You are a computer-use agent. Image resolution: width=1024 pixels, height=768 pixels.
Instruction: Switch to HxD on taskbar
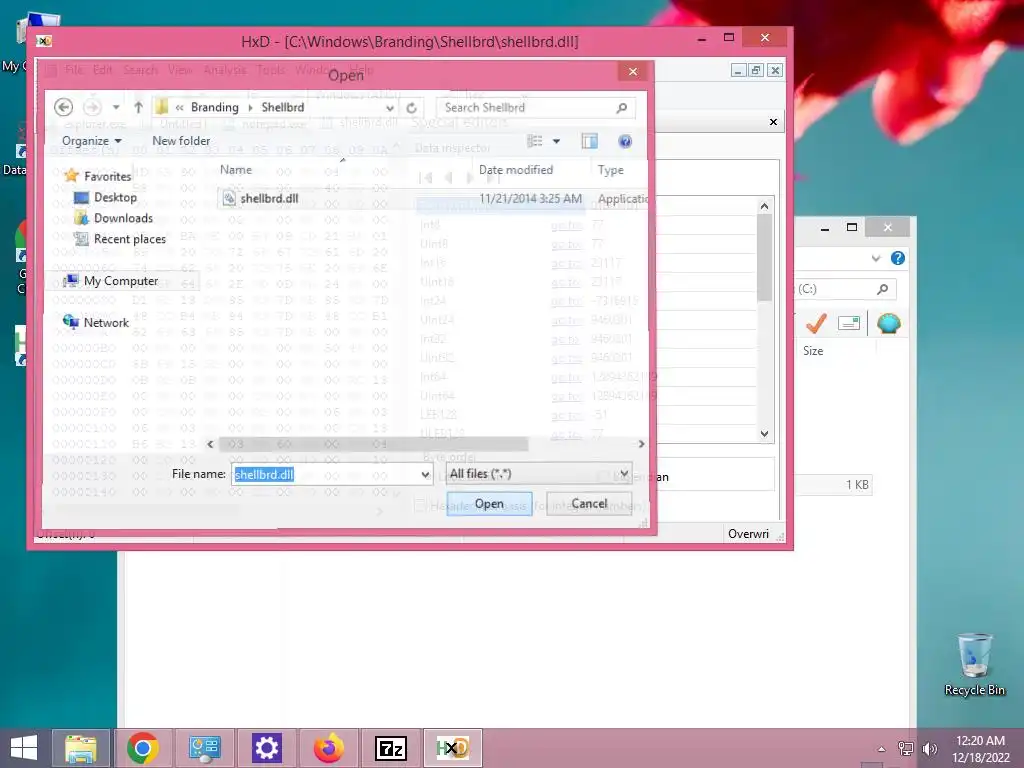pos(453,748)
